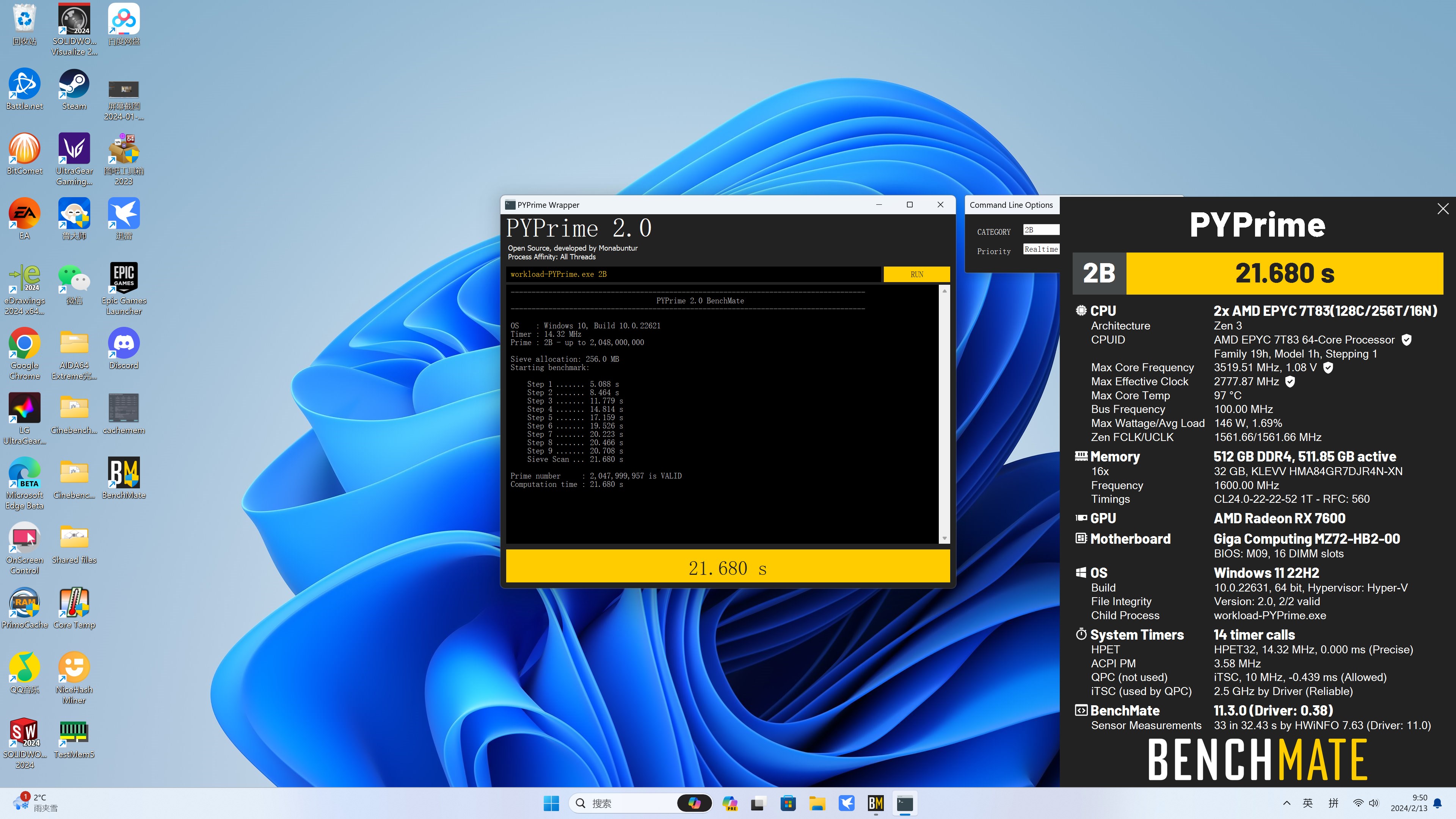
Task: Select the WeChat desktop icon
Action: [x=74, y=284]
